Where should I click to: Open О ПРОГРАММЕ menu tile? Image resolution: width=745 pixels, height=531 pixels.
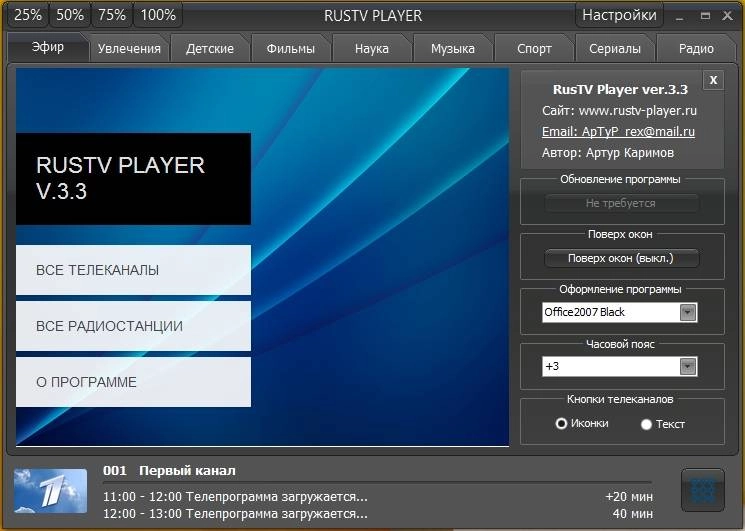pos(133,382)
